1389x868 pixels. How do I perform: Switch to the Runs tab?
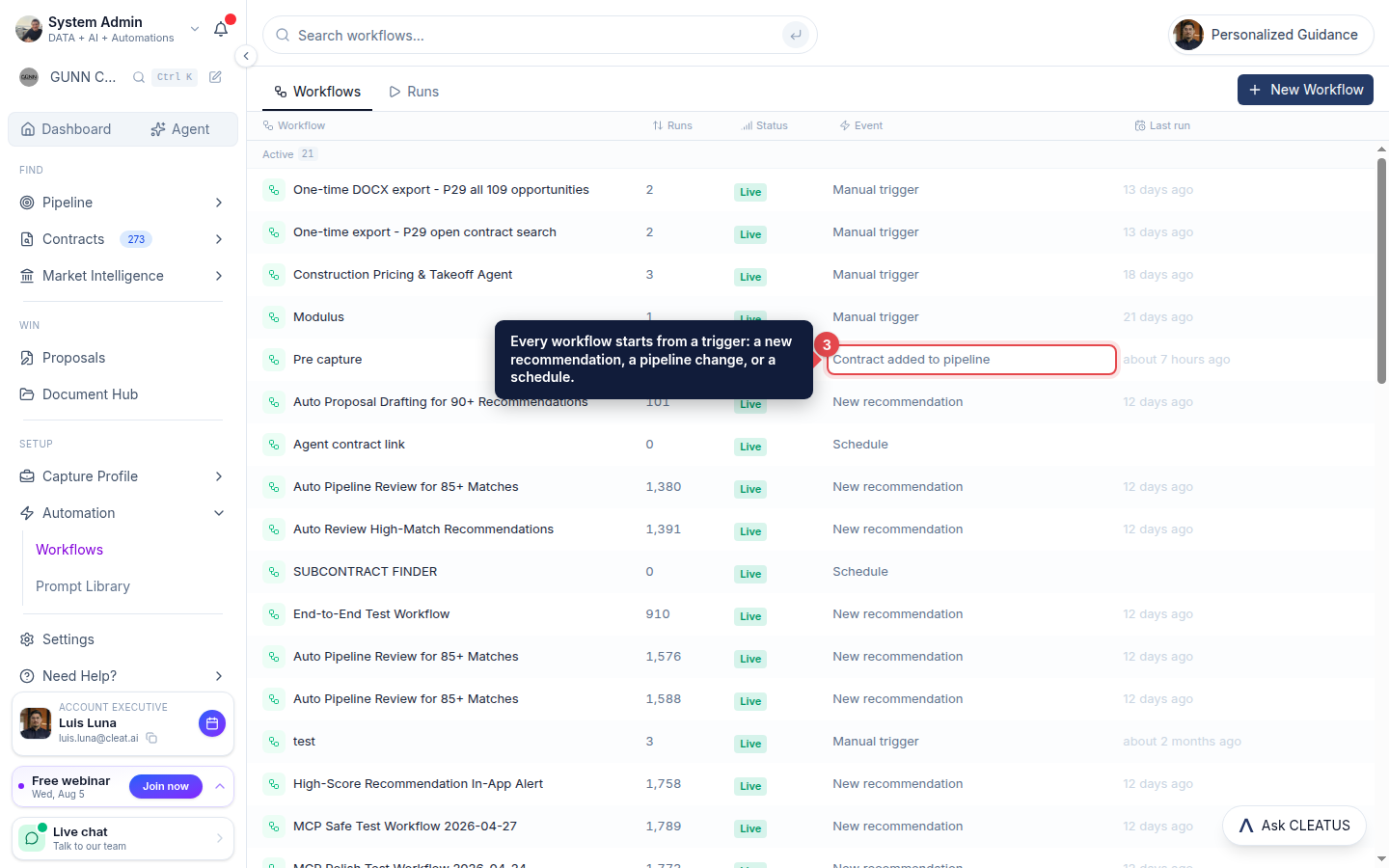414,92
